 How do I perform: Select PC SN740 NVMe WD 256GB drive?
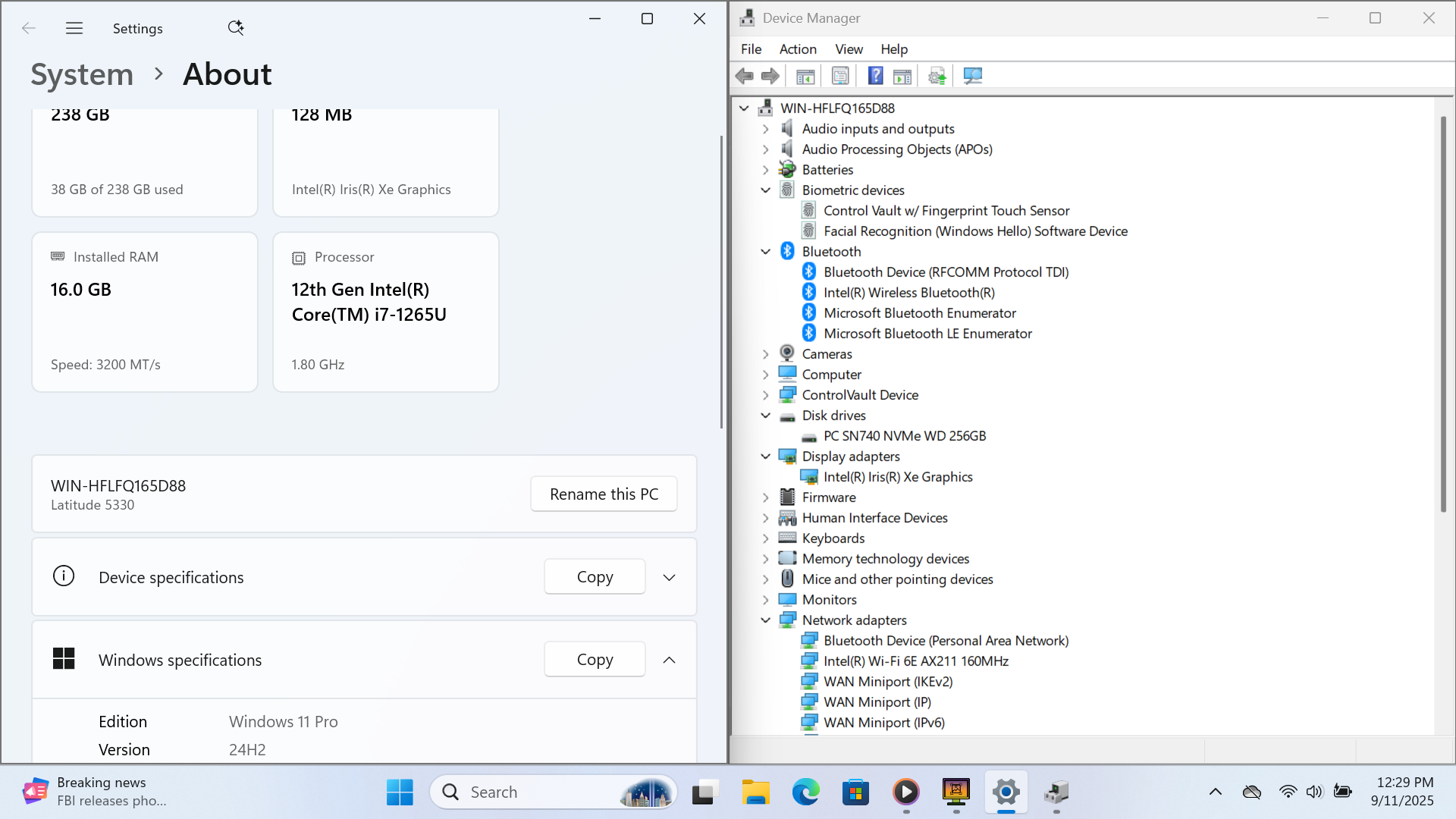(904, 436)
